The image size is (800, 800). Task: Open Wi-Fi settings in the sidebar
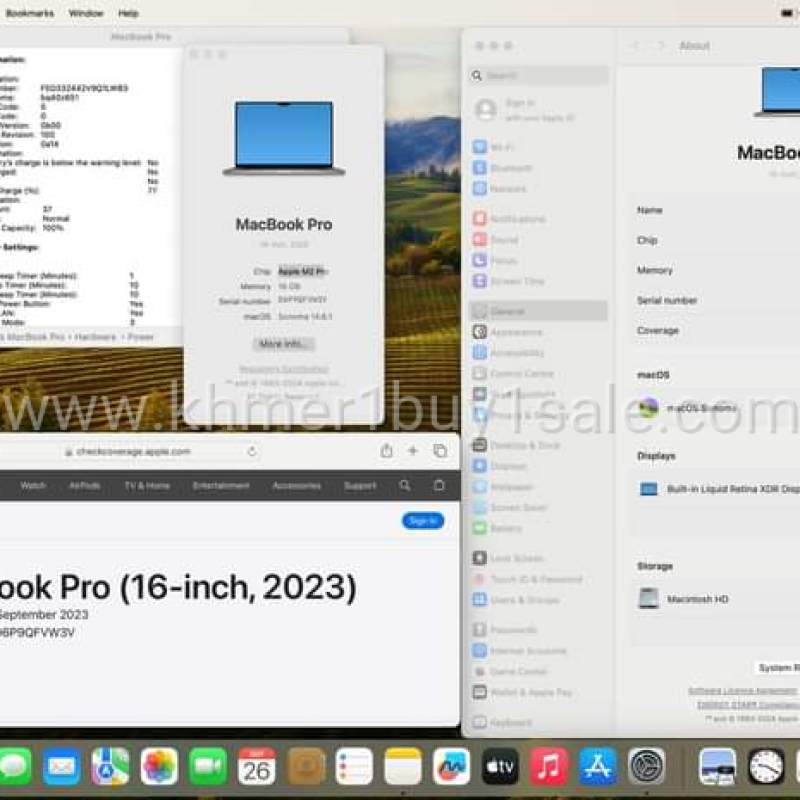click(x=538, y=147)
